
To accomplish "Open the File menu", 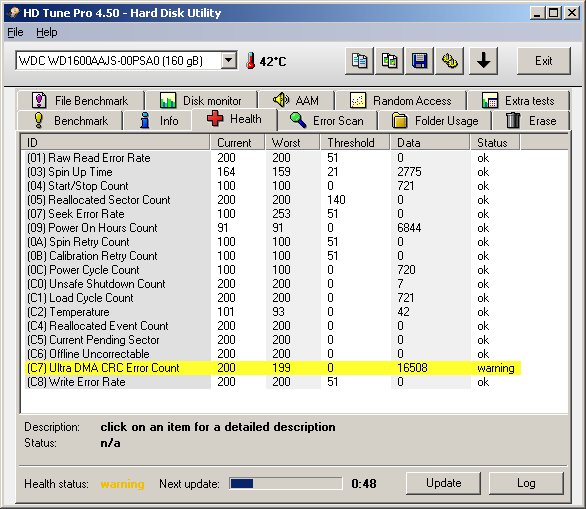I will (15, 33).
